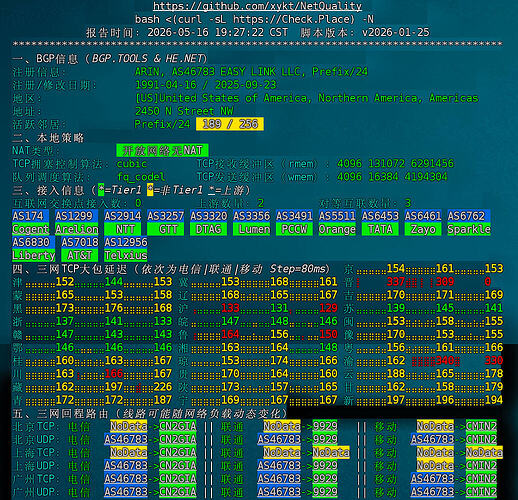This screenshot has height=500, width=518.
Task: Select the 194 latency value
Action: click(494, 400)
